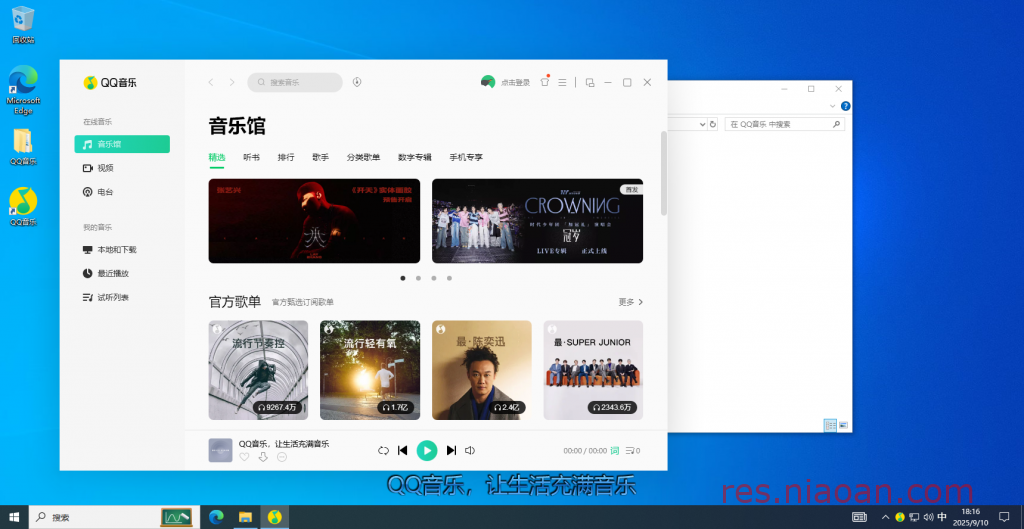This screenshot has height=529, width=1024.
Task: Click the heart favorite icon in player bar
Action: (x=244, y=457)
